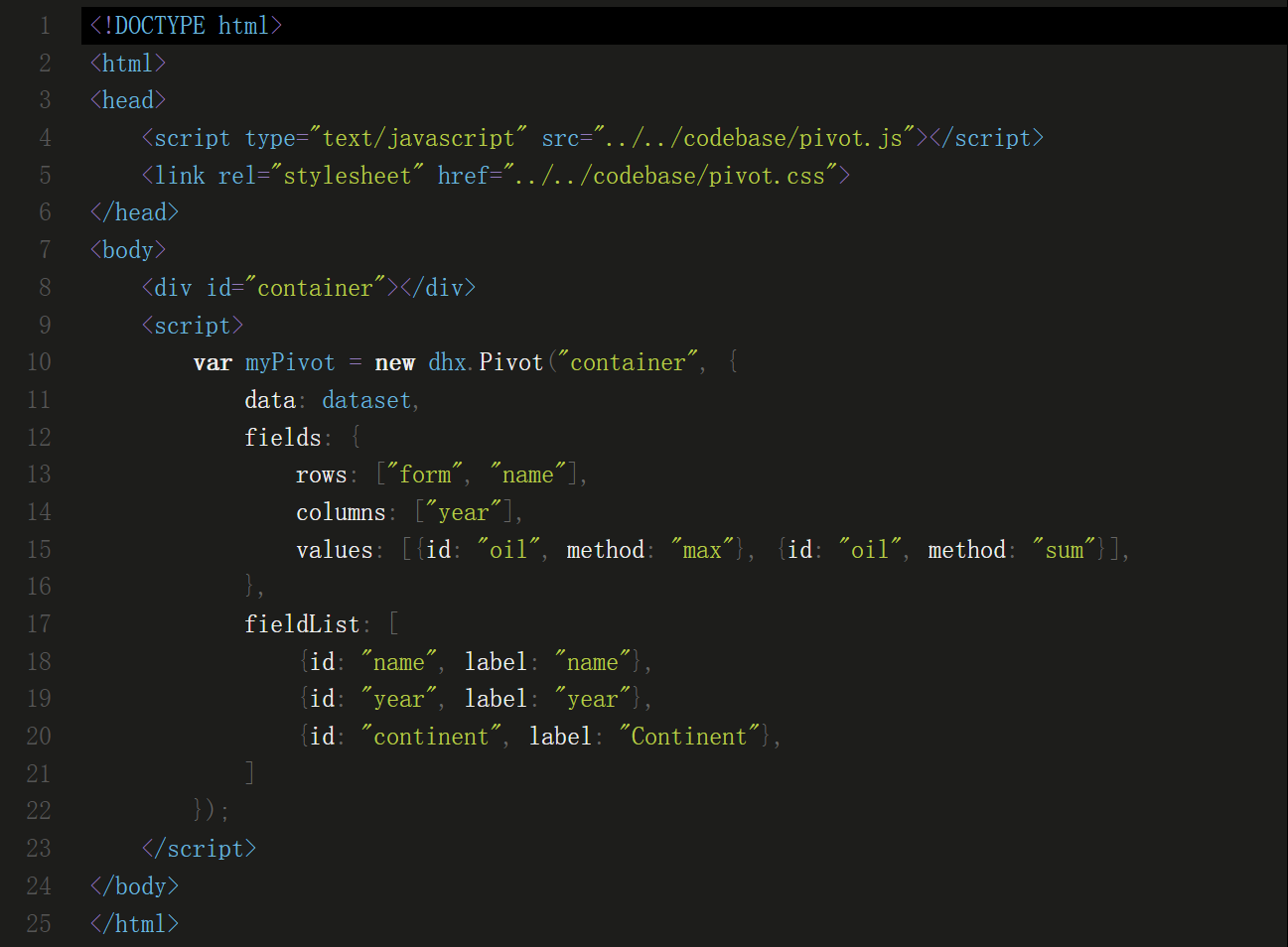
Task: Click the data property key
Action: [x=270, y=401]
